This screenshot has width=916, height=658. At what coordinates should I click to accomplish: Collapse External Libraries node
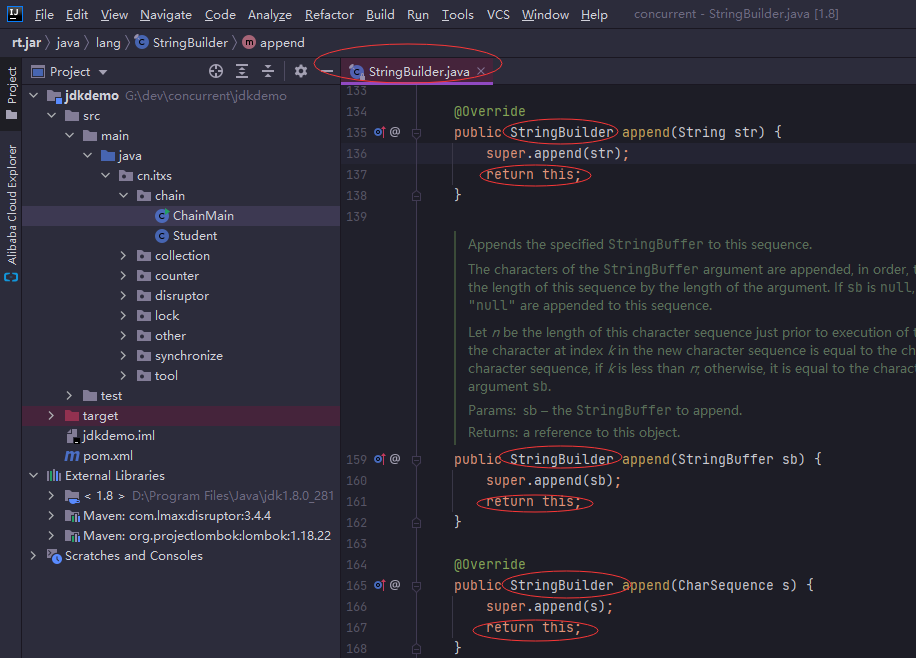[x=33, y=476]
